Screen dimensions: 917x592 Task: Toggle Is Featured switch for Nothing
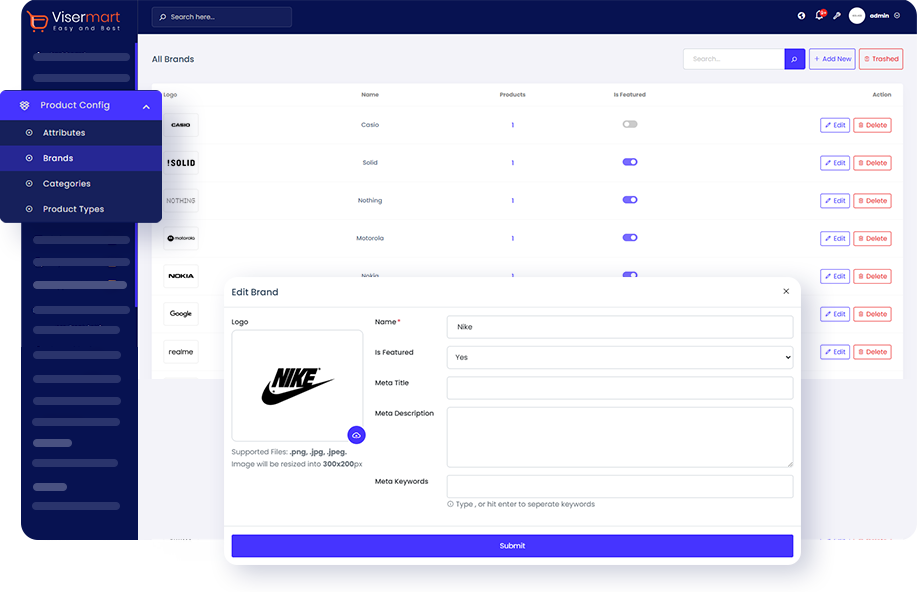pyautogui.click(x=630, y=199)
